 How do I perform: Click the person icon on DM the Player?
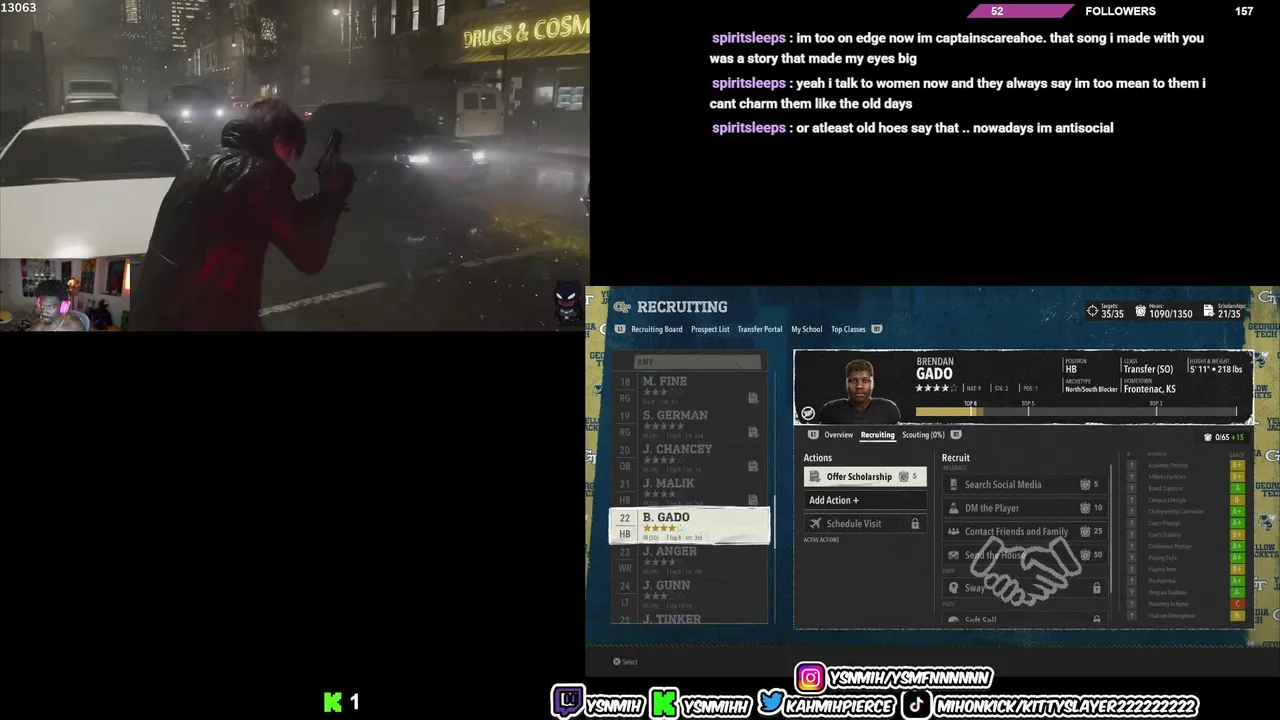click(953, 508)
